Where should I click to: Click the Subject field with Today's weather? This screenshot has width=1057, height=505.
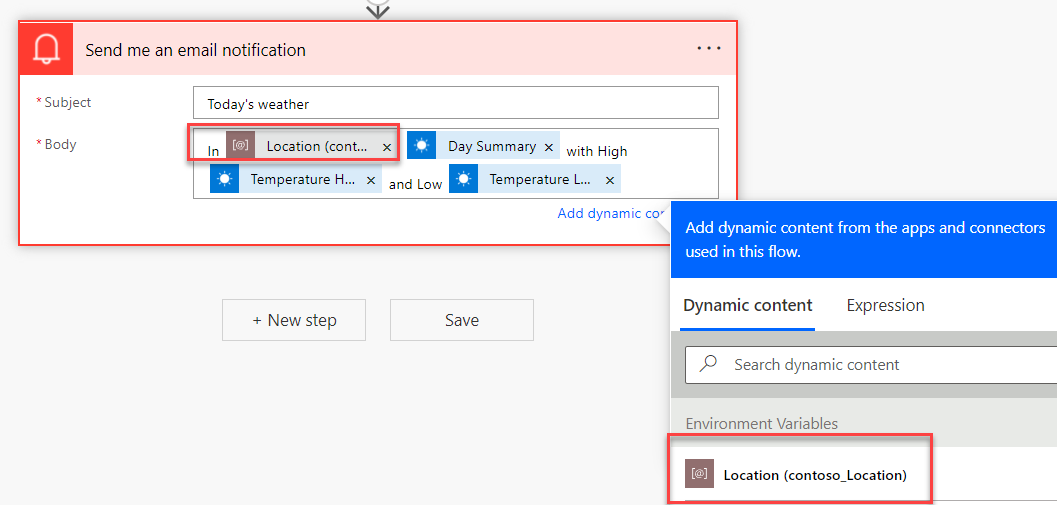tap(456, 103)
